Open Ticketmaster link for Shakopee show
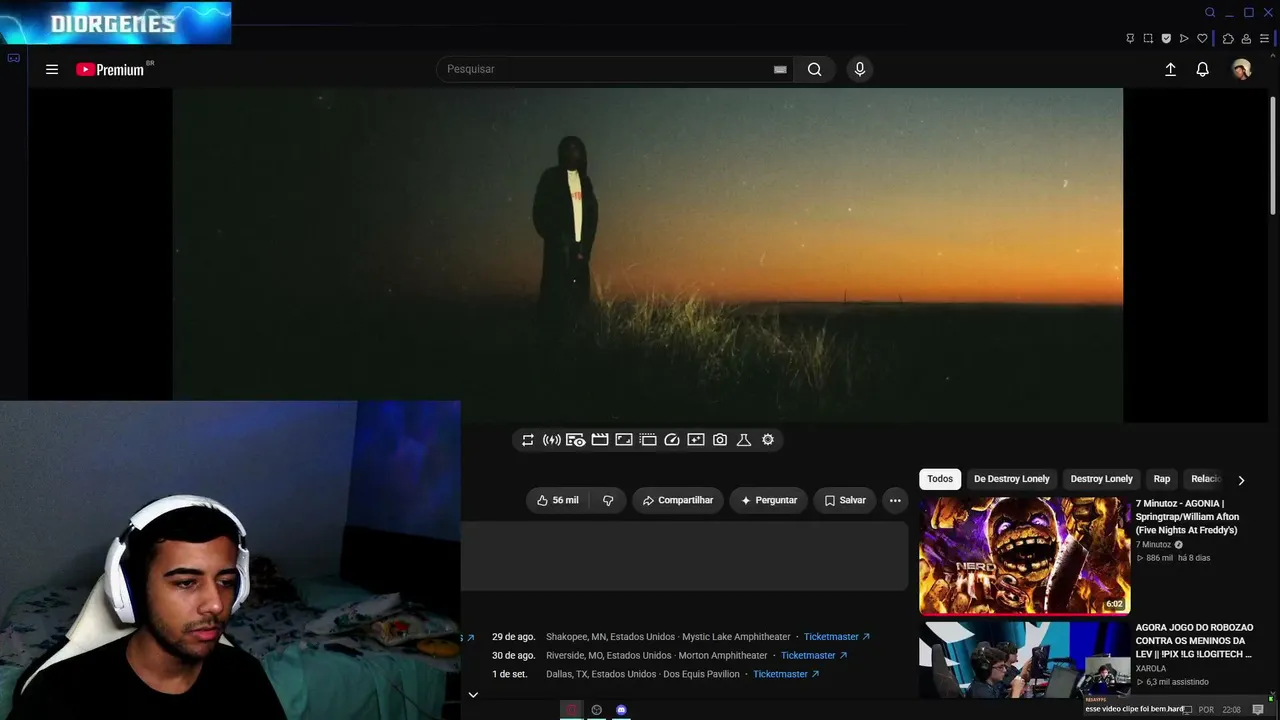Screen dimensions: 1280x720 pos(837,637)
